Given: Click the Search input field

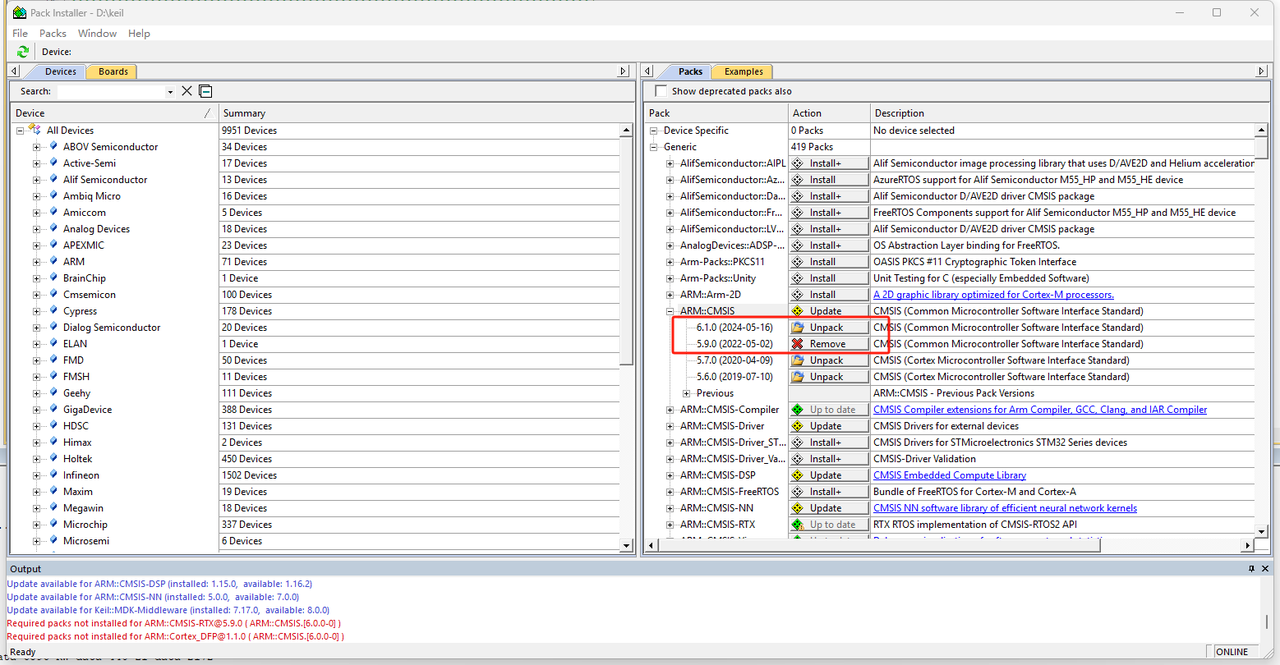Looking at the screenshot, I should click(110, 91).
